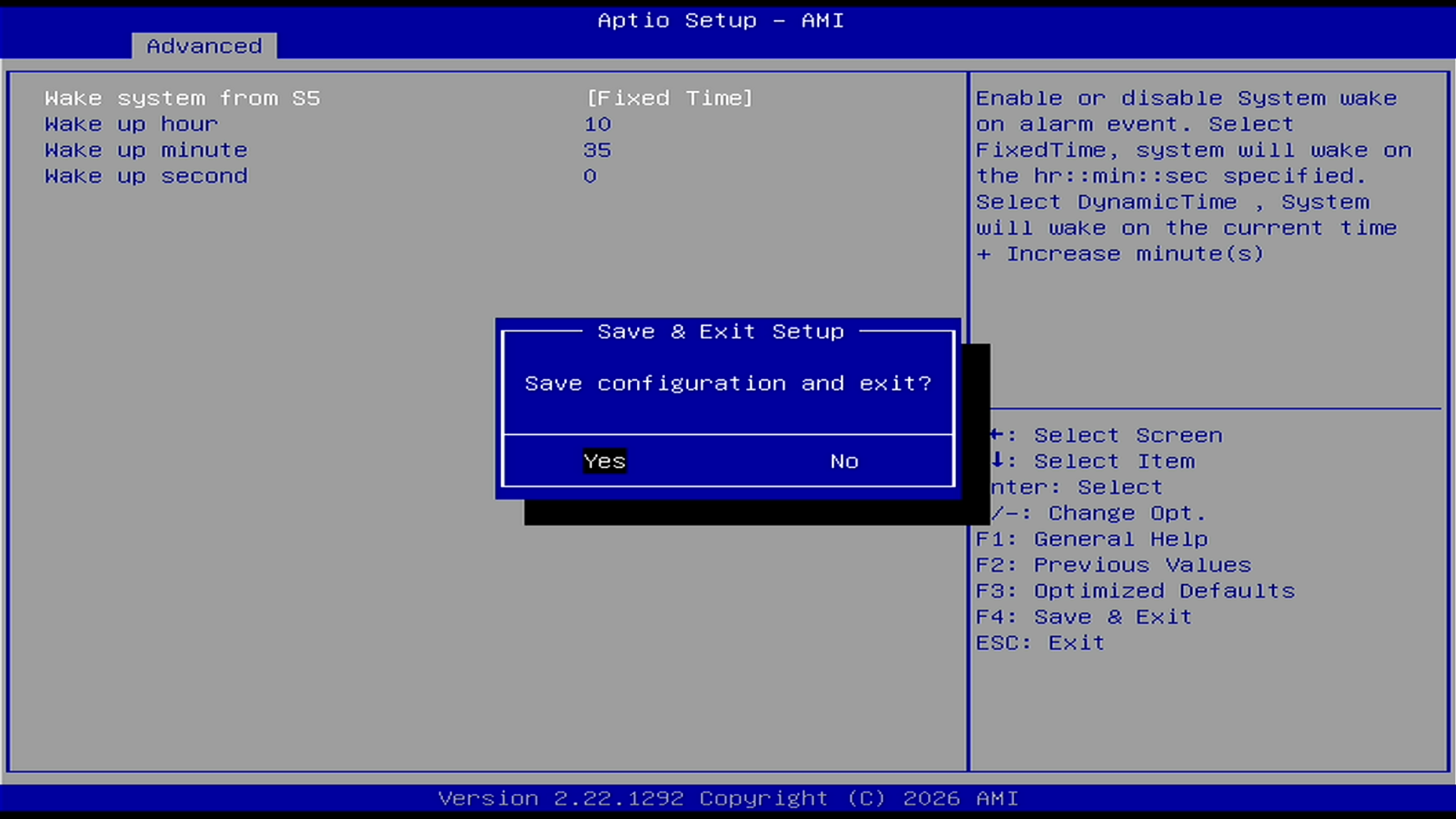Choose No in Save & Exit dialog

[x=844, y=461]
